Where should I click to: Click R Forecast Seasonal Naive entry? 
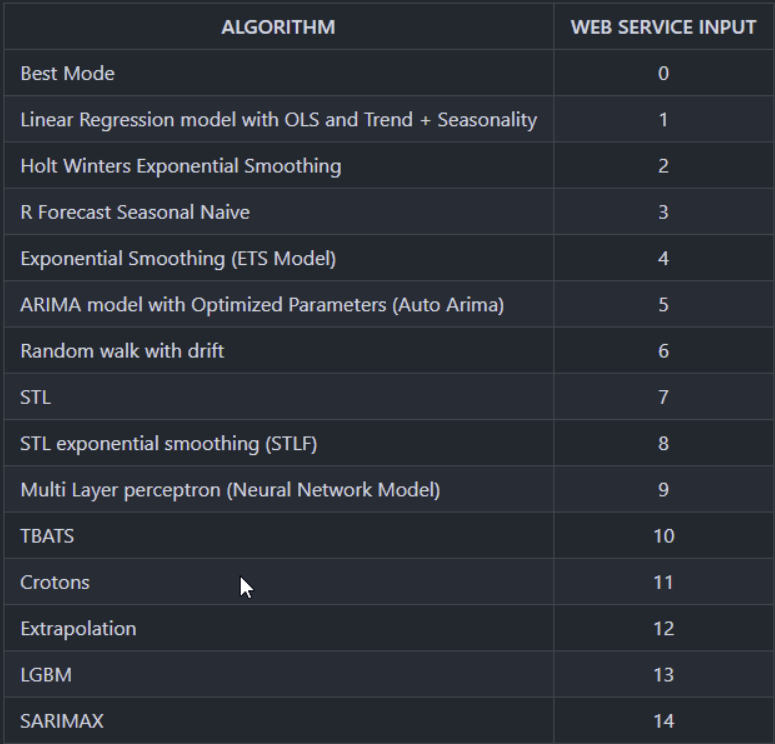tap(278, 212)
